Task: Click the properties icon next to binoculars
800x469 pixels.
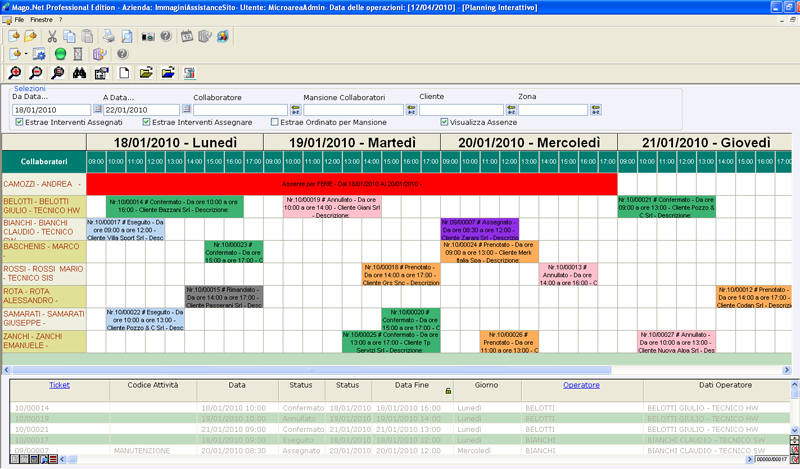Action: pyautogui.click(x=102, y=73)
